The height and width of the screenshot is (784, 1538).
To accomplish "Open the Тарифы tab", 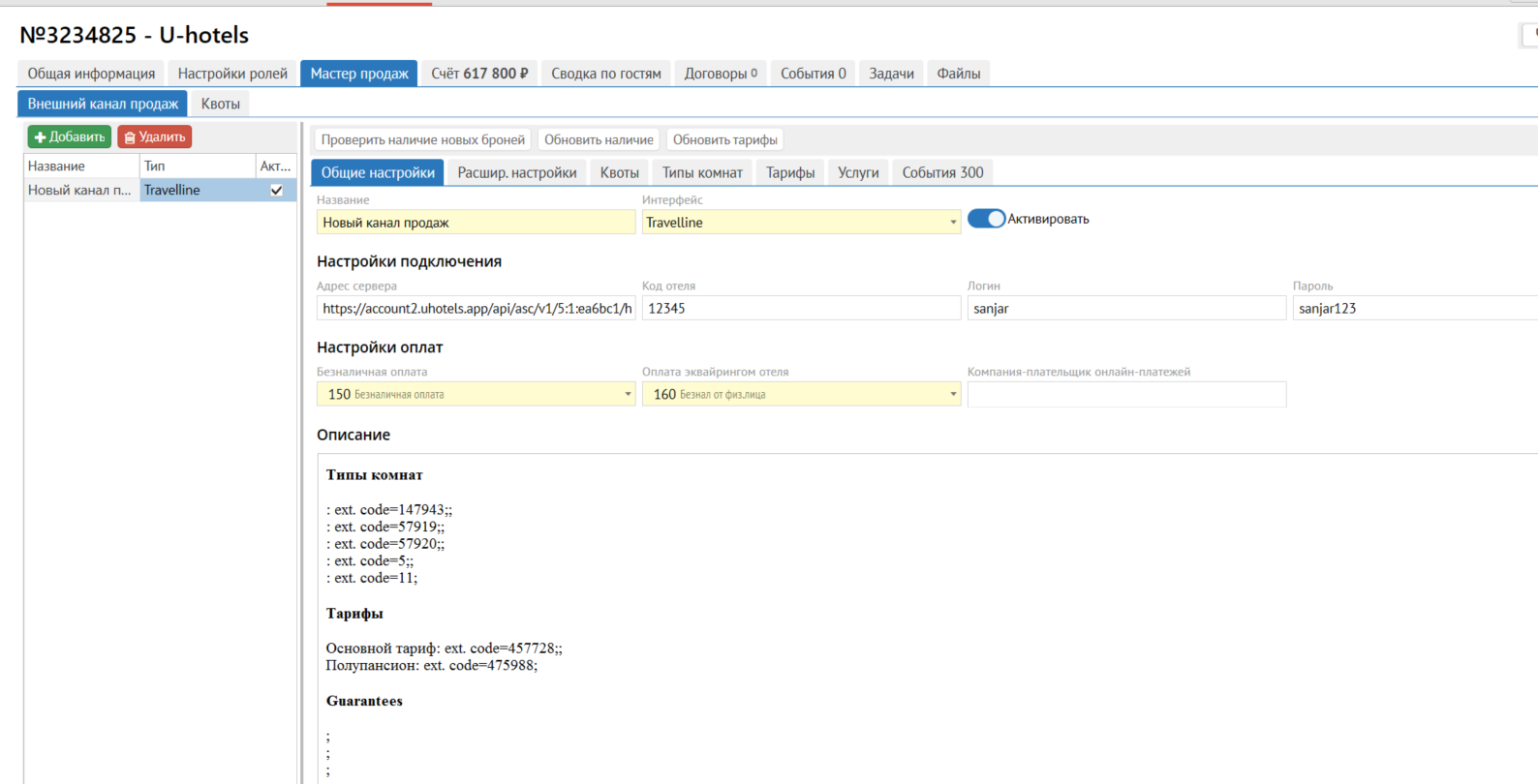I will pos(789,173).
